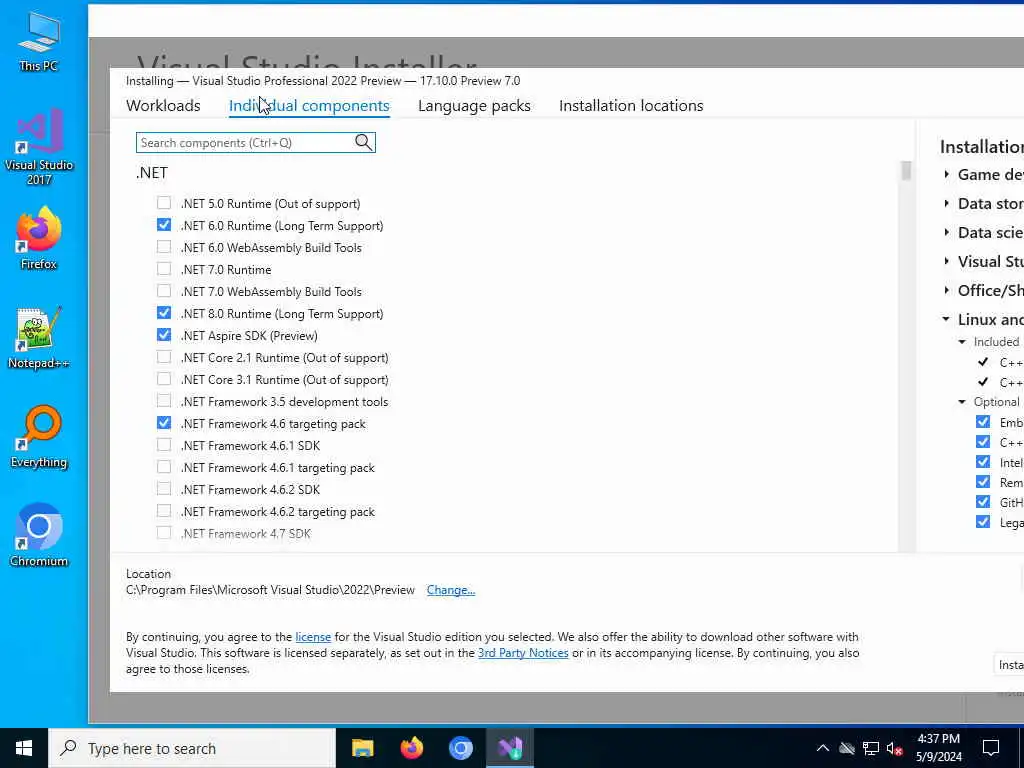
Task: Open Chromium from taskbar
Action: point(460,748)
